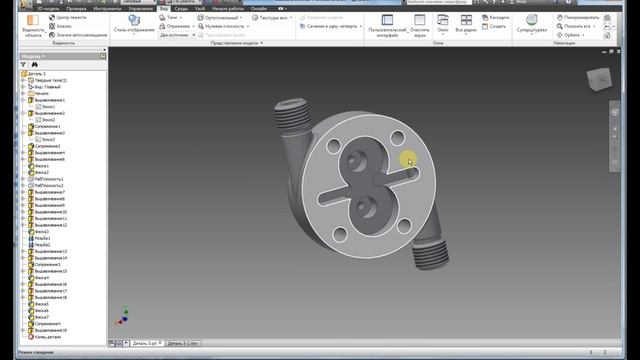Expand the Твердые тела node
The height and width of the screenshot is (360, 640).
point(23,80)
